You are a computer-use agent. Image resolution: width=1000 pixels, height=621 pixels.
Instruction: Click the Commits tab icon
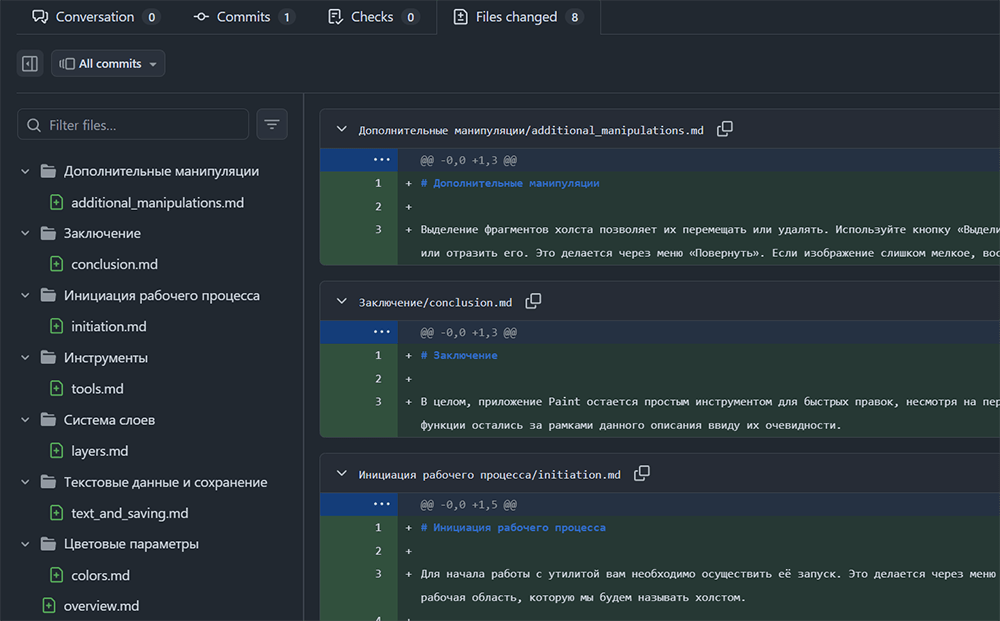[x=201, y=17]
